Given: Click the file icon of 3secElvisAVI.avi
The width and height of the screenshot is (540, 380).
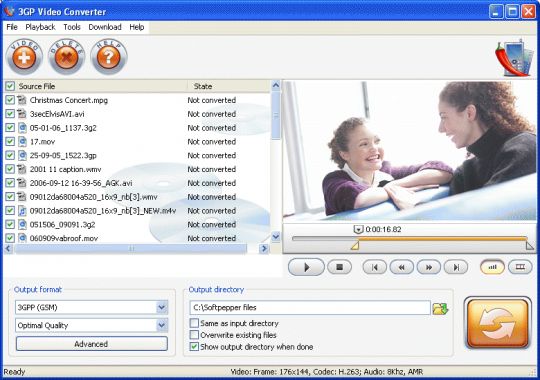Looking at the screenshot, I should 22,114.
